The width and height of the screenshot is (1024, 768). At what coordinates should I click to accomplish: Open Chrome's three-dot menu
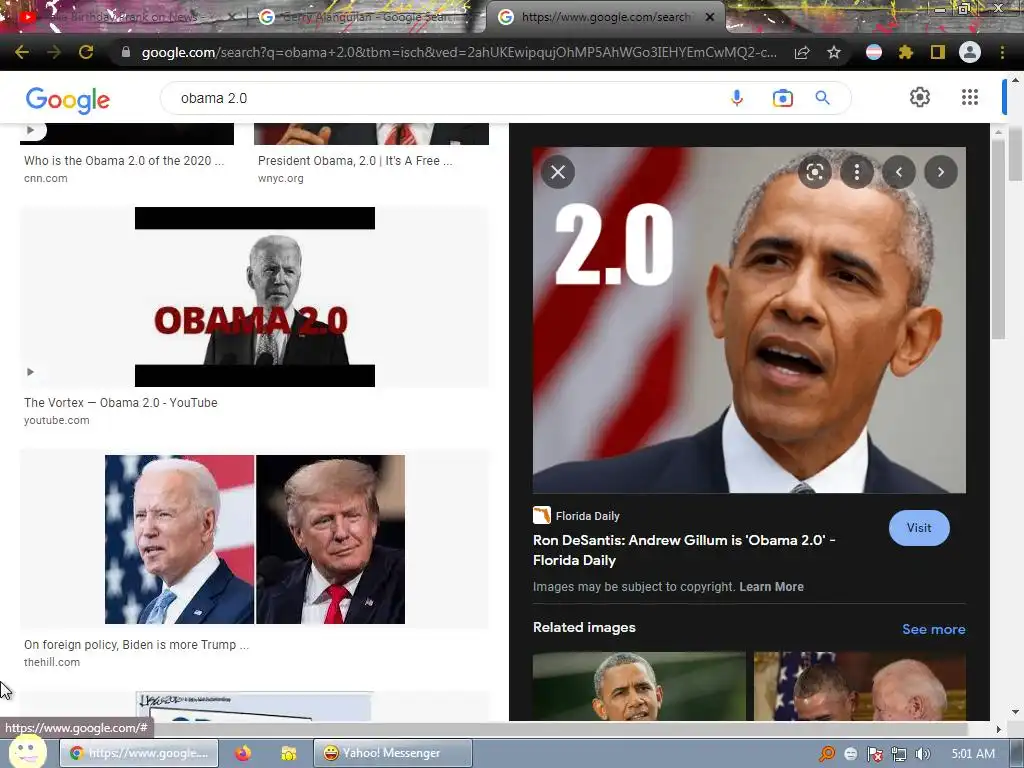1002,52
